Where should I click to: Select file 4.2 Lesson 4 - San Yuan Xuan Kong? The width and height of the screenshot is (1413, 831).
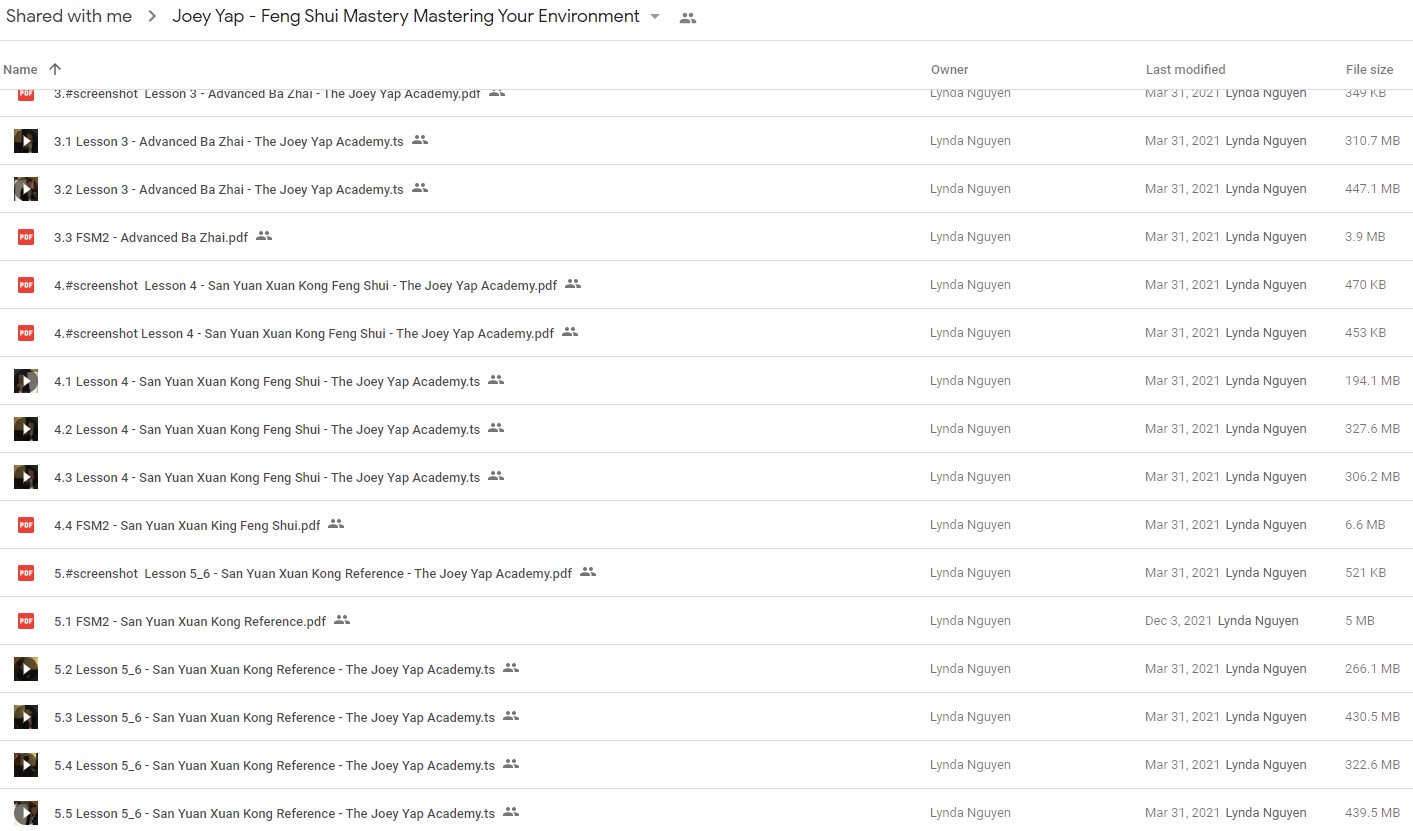pyautogui.click(x=267, y=430)
